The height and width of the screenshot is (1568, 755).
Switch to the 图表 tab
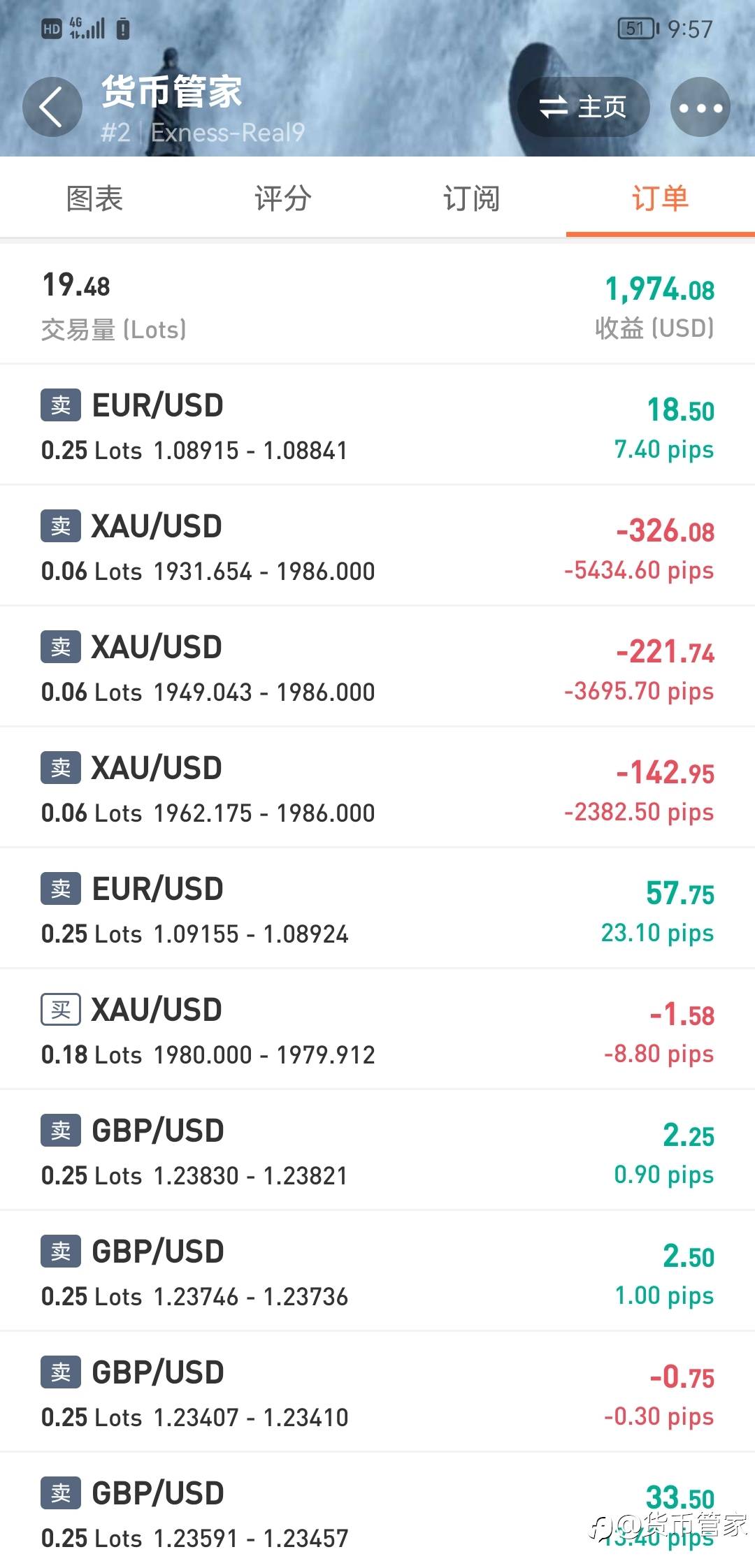(x=94, y=198)
